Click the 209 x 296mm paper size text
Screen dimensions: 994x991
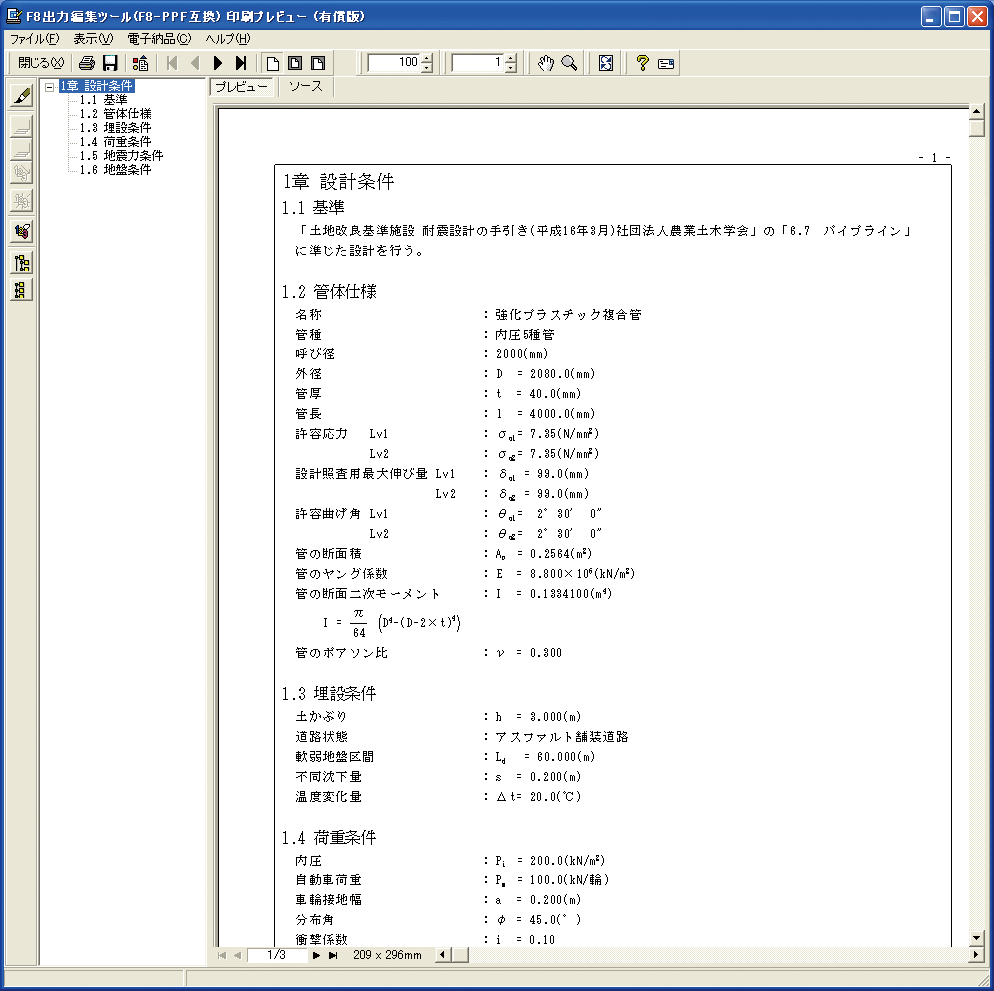pos(387,955)
